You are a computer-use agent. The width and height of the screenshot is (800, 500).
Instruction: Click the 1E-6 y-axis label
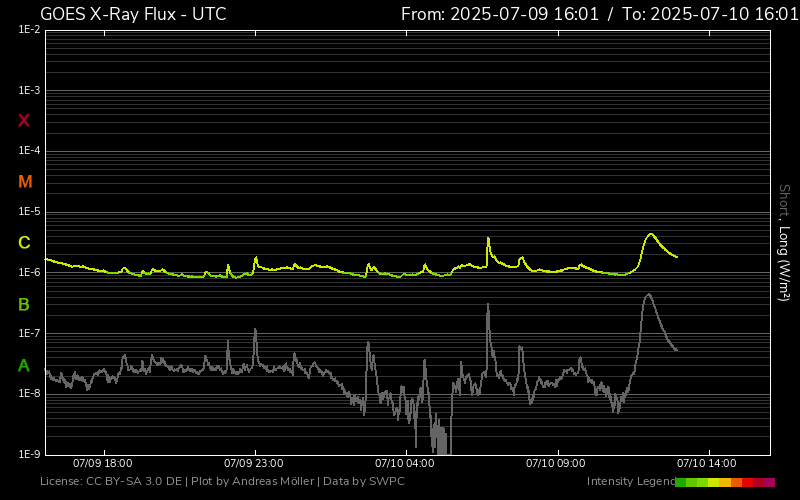tap(29, 272)
